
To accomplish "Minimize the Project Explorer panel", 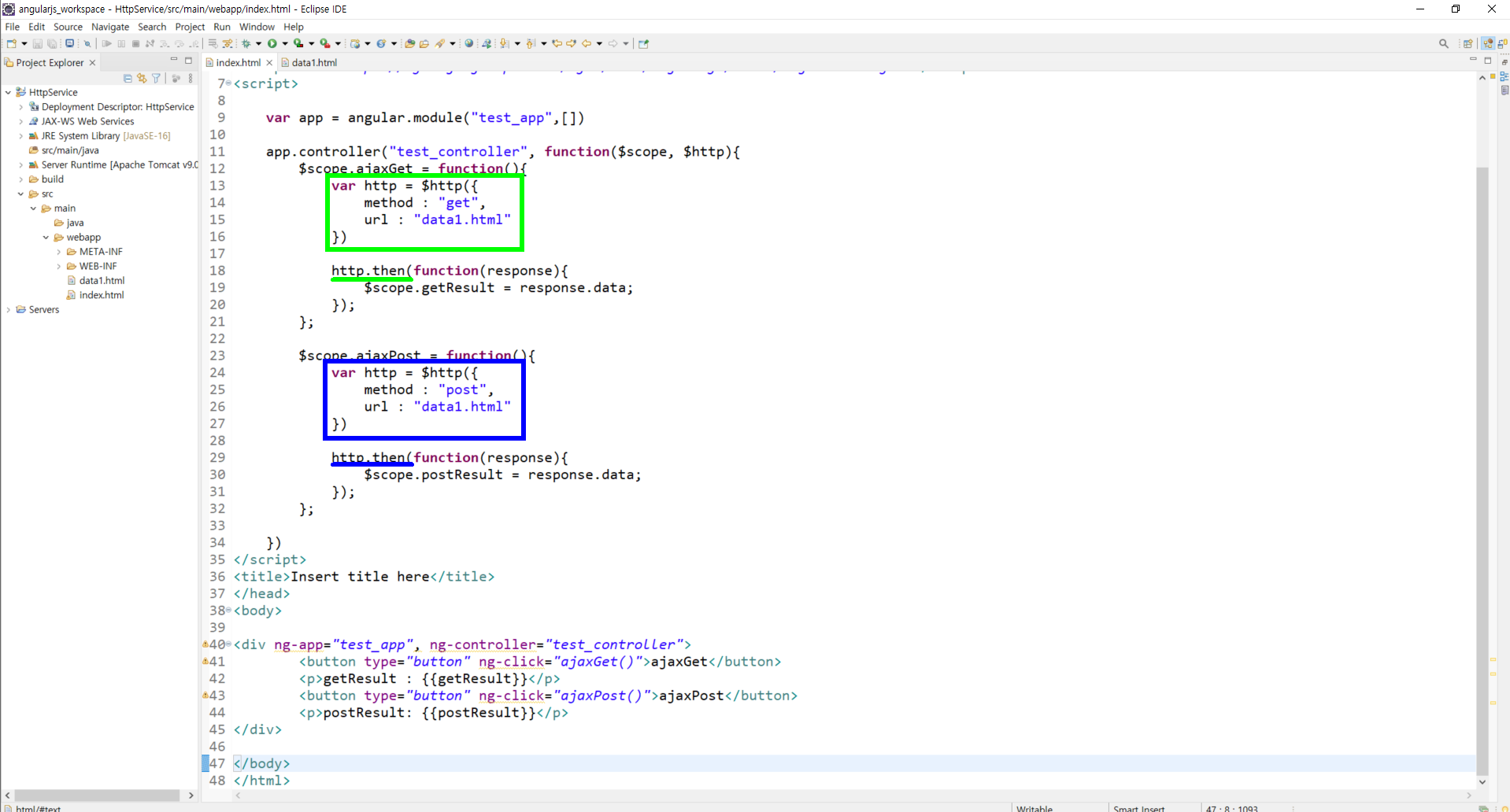I will [174, 61].
